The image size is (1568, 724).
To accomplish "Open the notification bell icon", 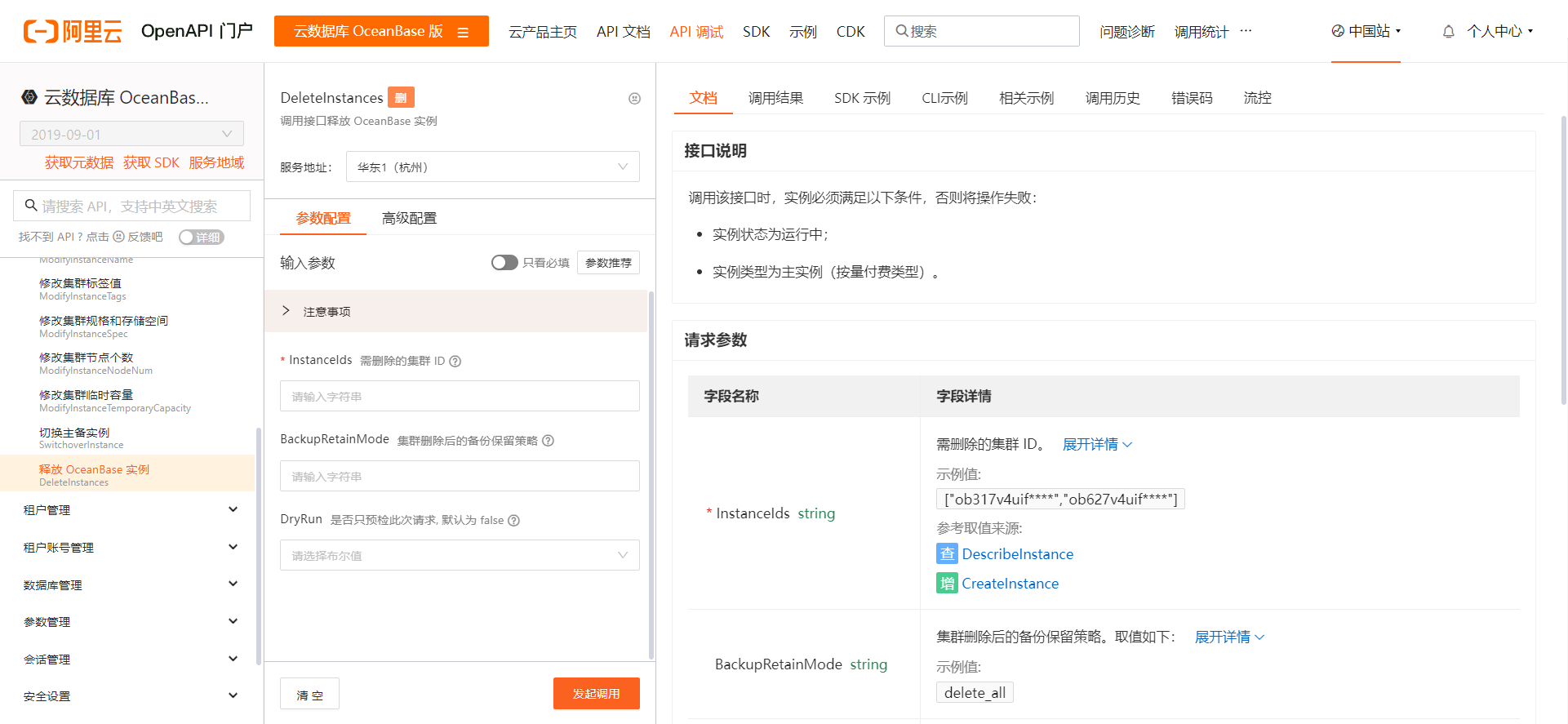I will point(1448,32).
